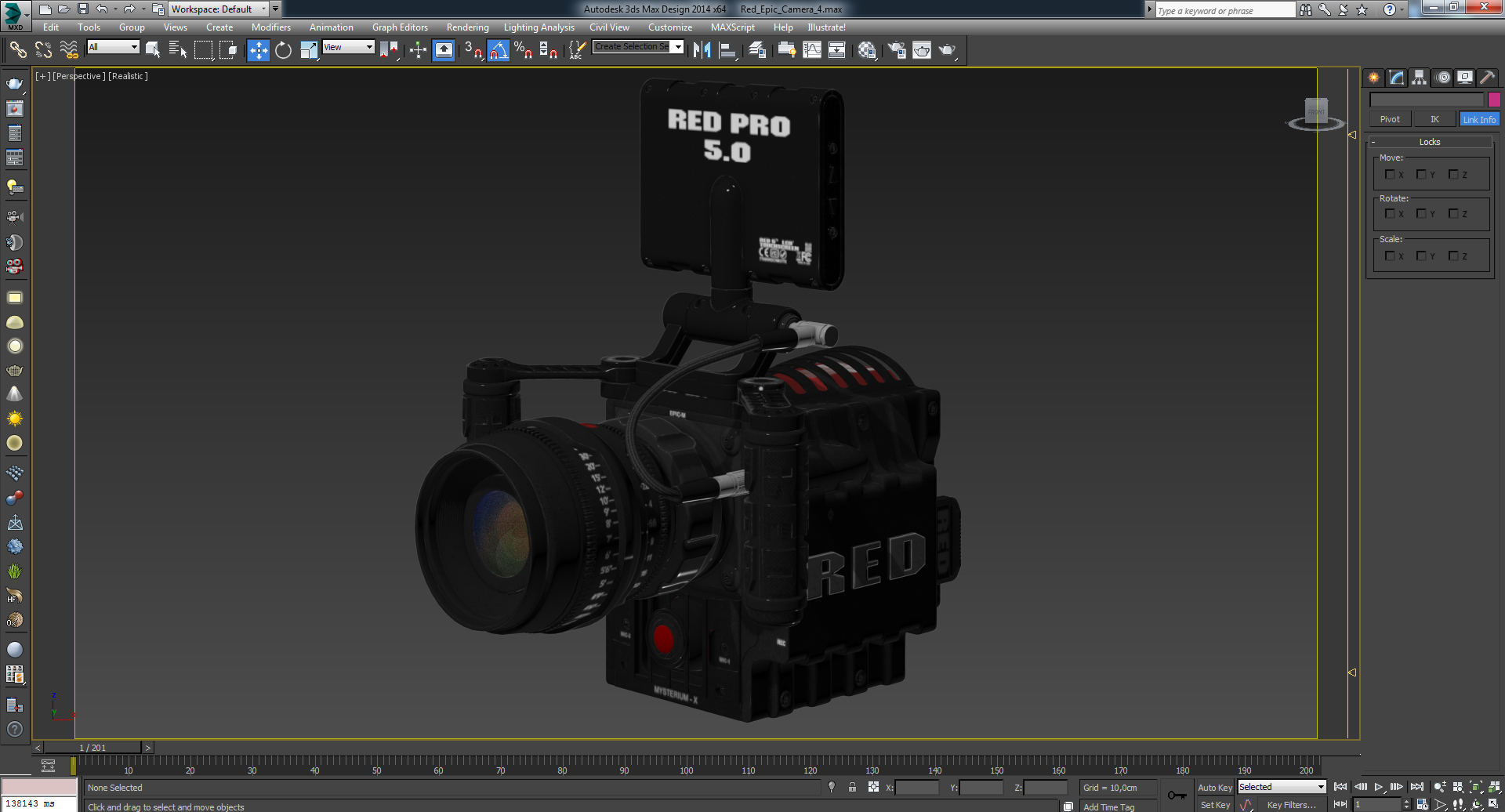Screen dimensions: 1505x812
Task: Click the object color swatch in the command panel
Action: coord(1494,100)
